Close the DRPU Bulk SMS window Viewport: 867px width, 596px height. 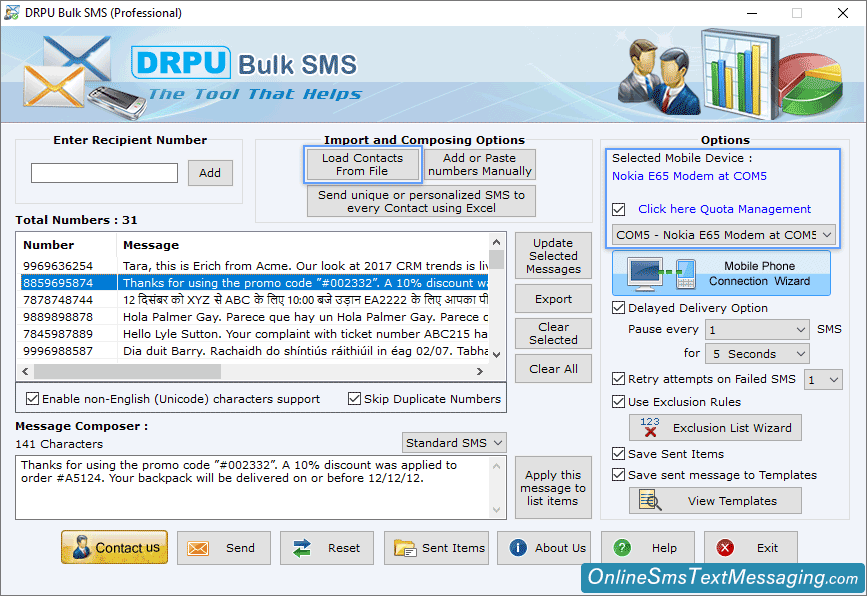[843, 13]
